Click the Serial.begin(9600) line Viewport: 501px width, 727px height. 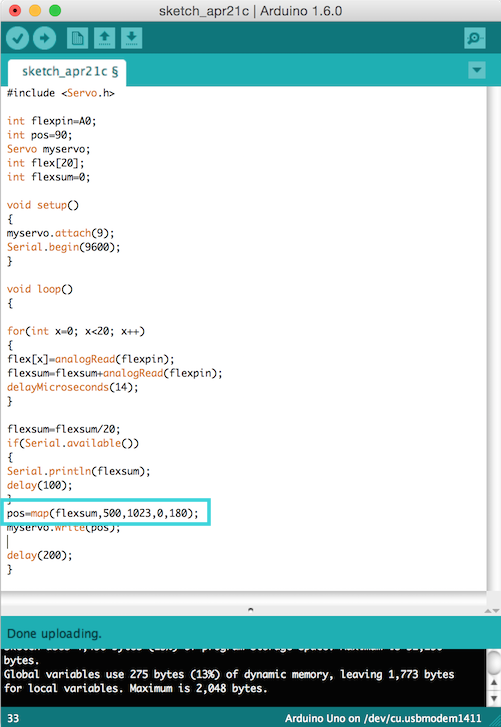point(63,247)
